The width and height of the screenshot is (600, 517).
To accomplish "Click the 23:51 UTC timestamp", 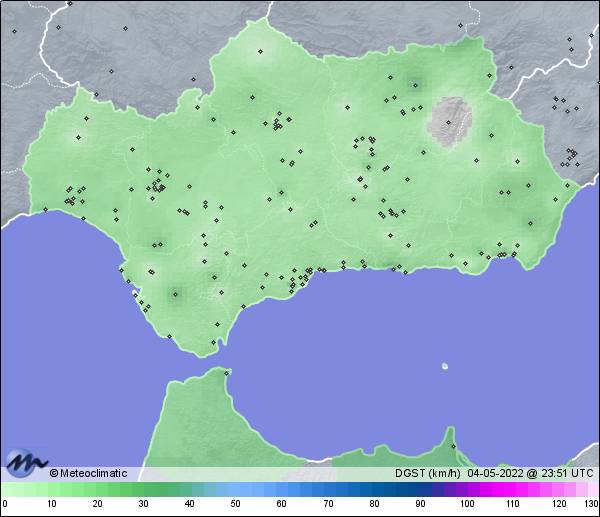I will [567, 473].
